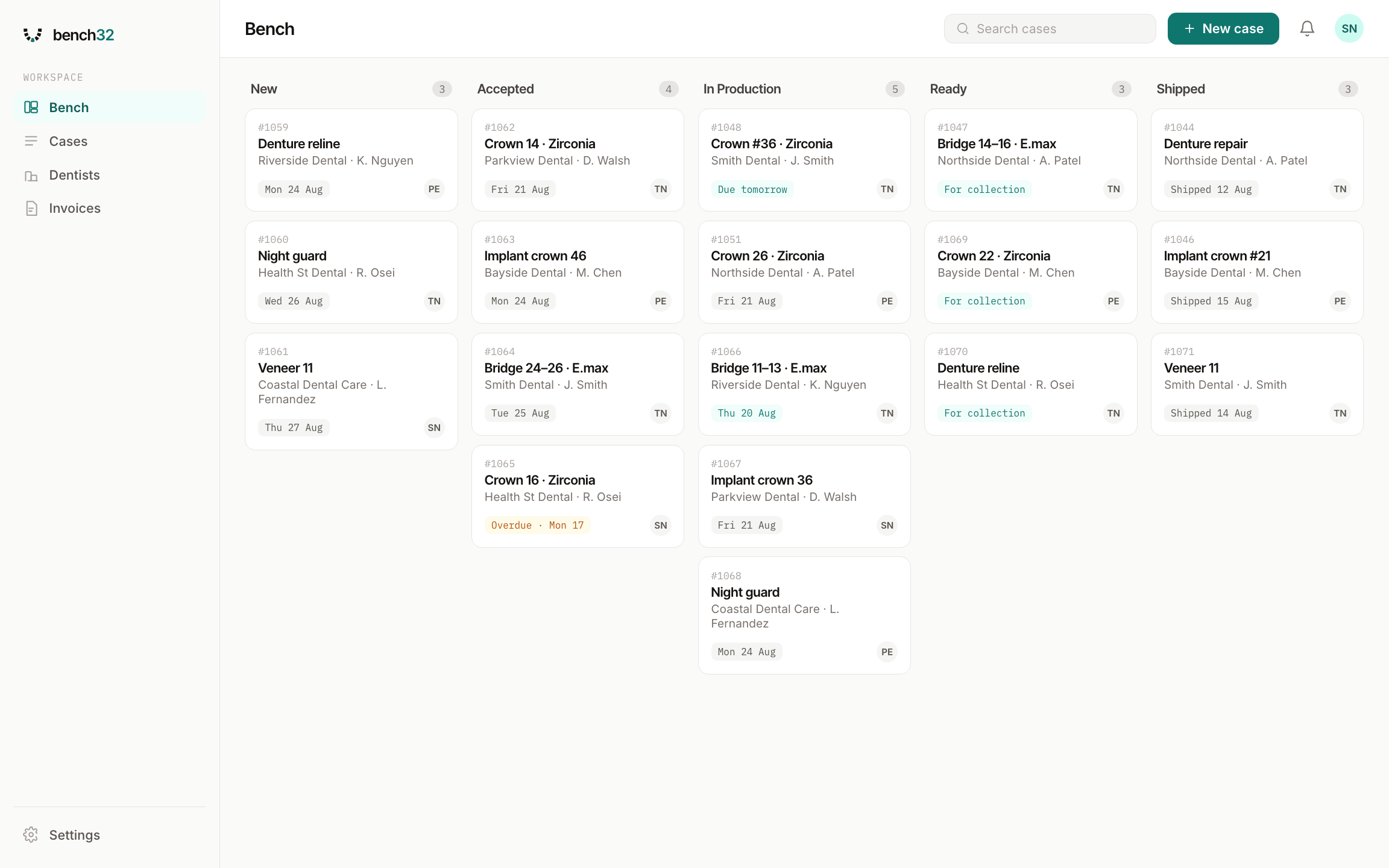Image resolution: width=1389 pixels, height=868 pixels.
Task: Click SN assignee badge on Veneer 11 #1061
Action: (434, 428)
